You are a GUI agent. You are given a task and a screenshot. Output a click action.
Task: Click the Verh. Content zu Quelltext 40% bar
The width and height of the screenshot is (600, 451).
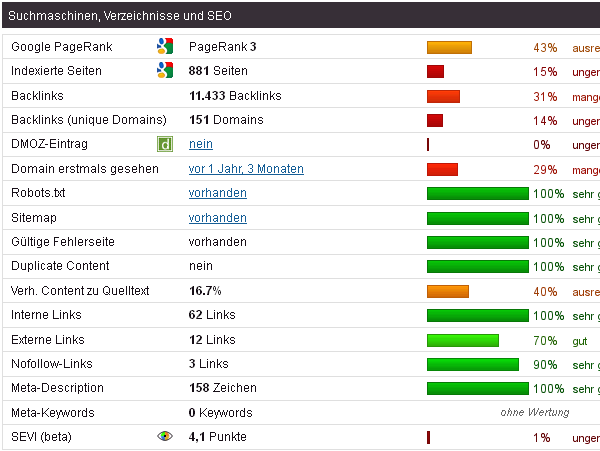point(448,291)
